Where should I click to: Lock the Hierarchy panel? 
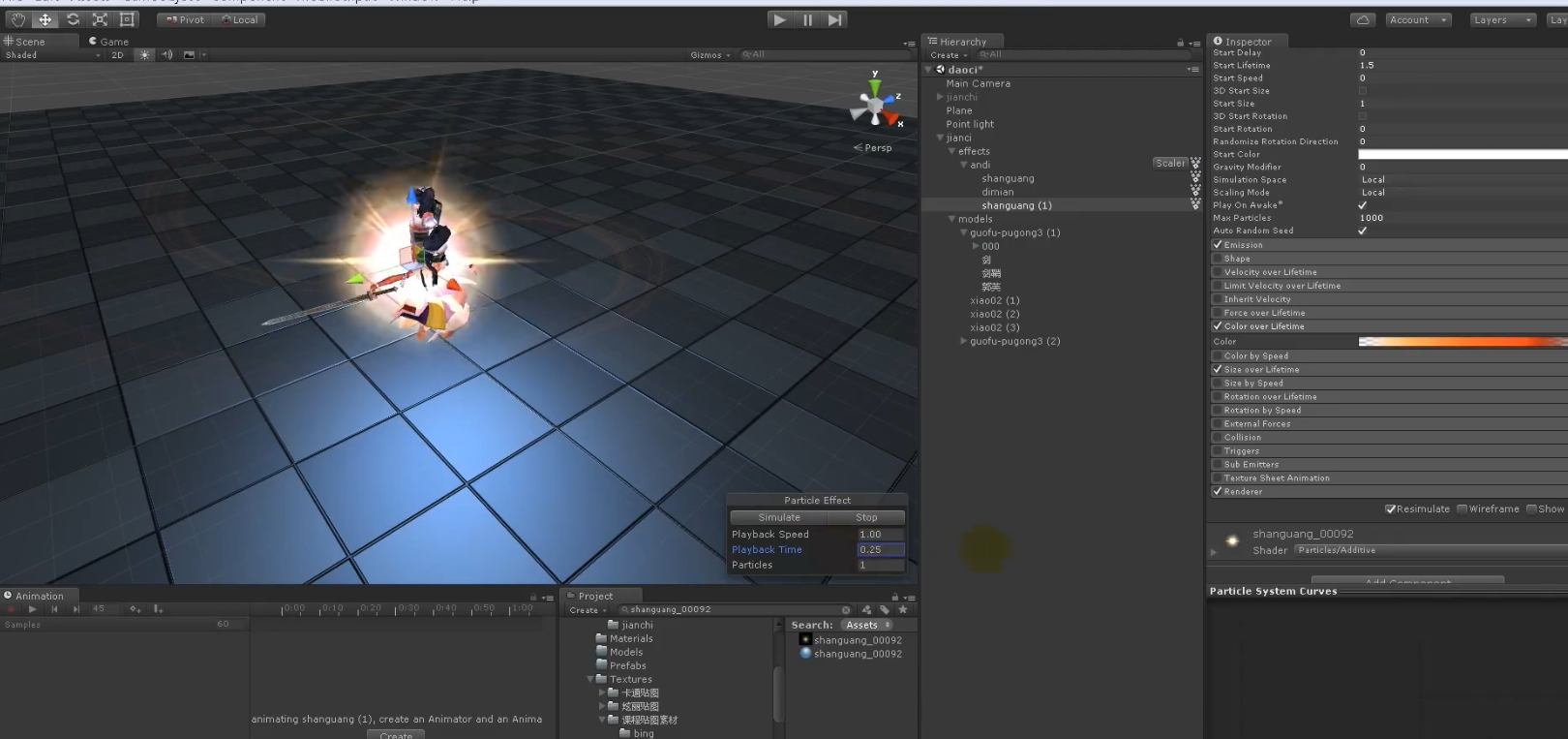[1180, 43]
